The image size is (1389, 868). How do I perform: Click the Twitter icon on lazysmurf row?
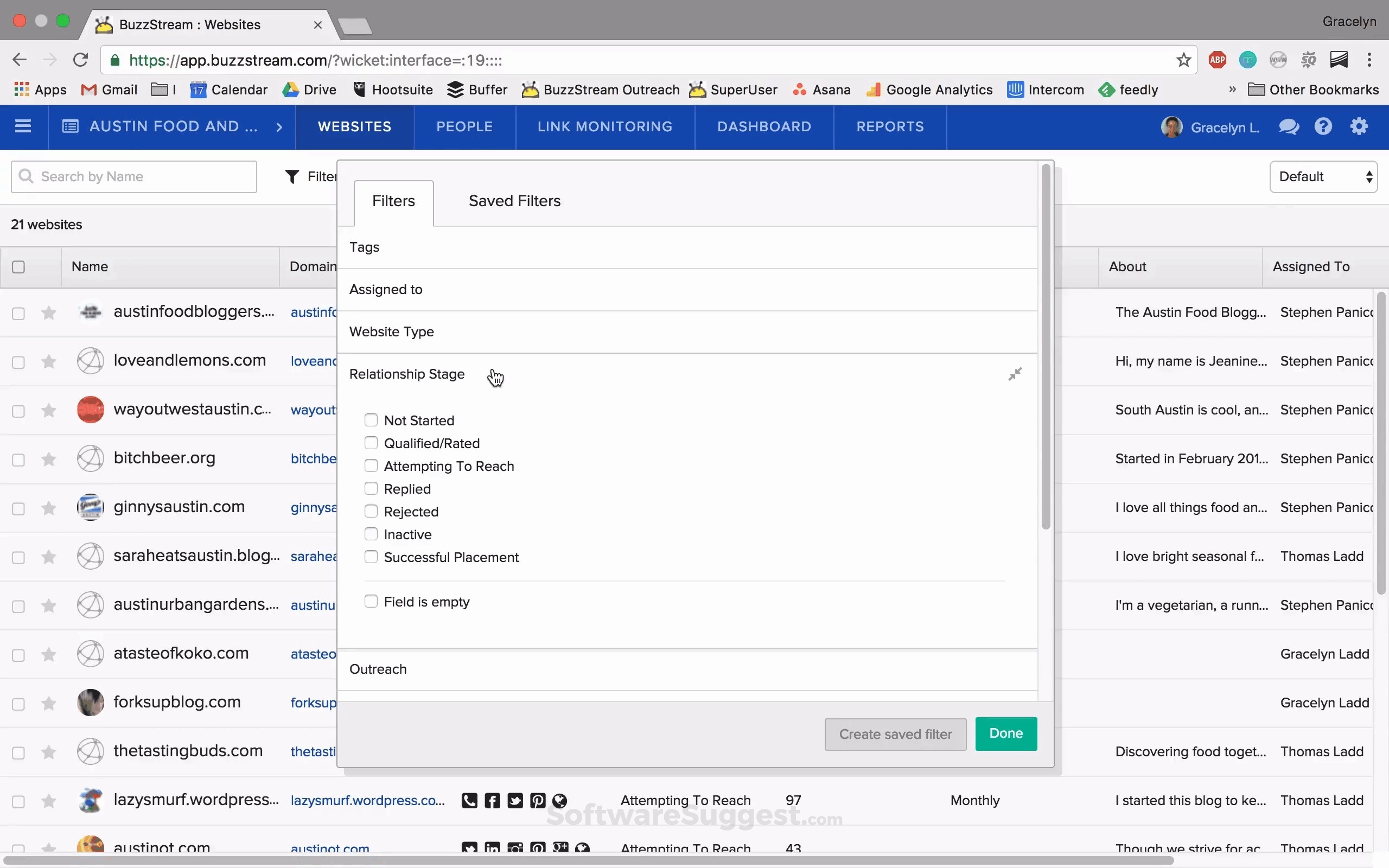[515, 800]
